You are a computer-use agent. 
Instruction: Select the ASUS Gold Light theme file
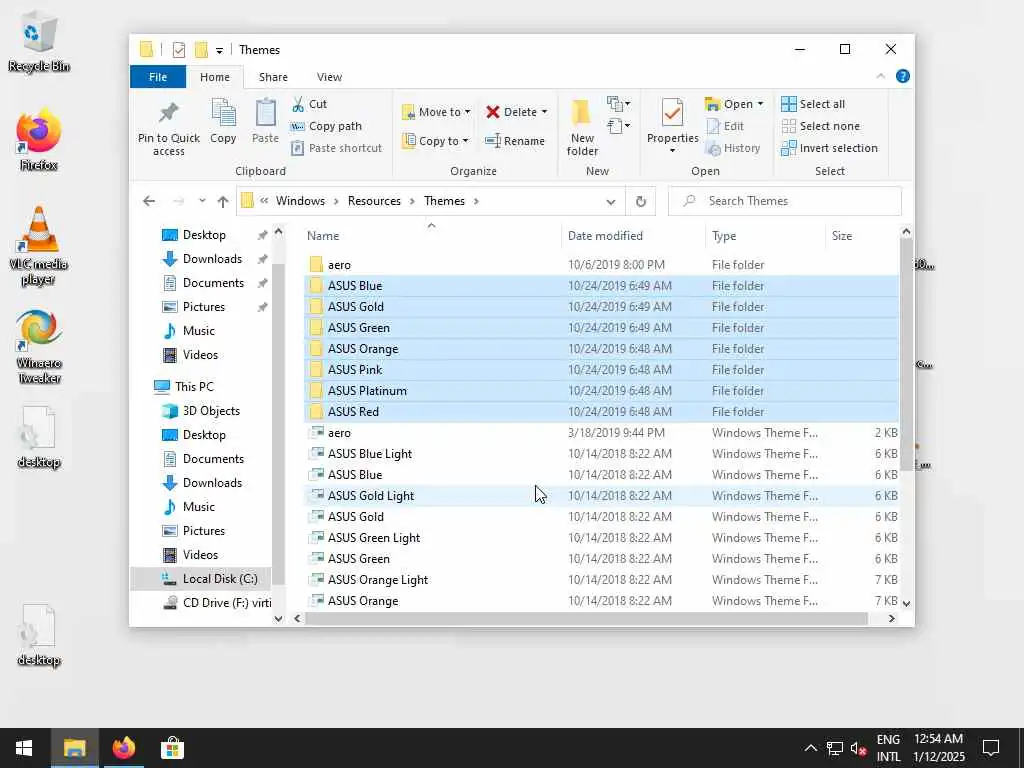click(x=601, y=496)
